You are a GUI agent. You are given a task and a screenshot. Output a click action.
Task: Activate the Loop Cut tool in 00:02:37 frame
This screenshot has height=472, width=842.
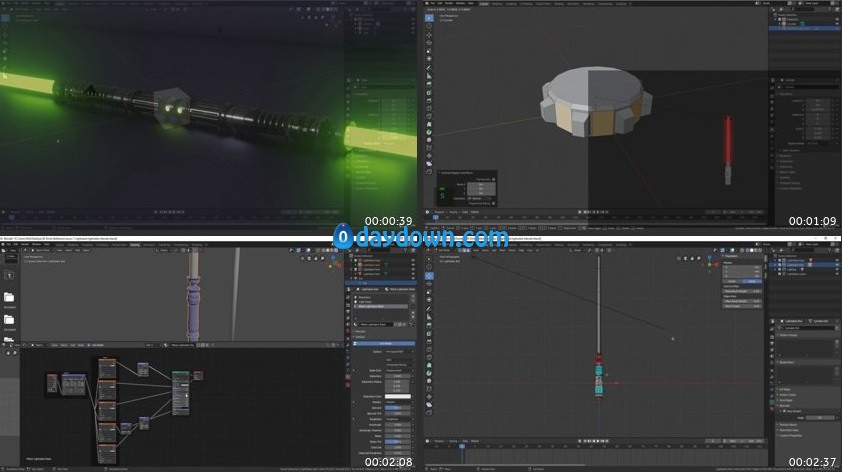coord(429,350)
